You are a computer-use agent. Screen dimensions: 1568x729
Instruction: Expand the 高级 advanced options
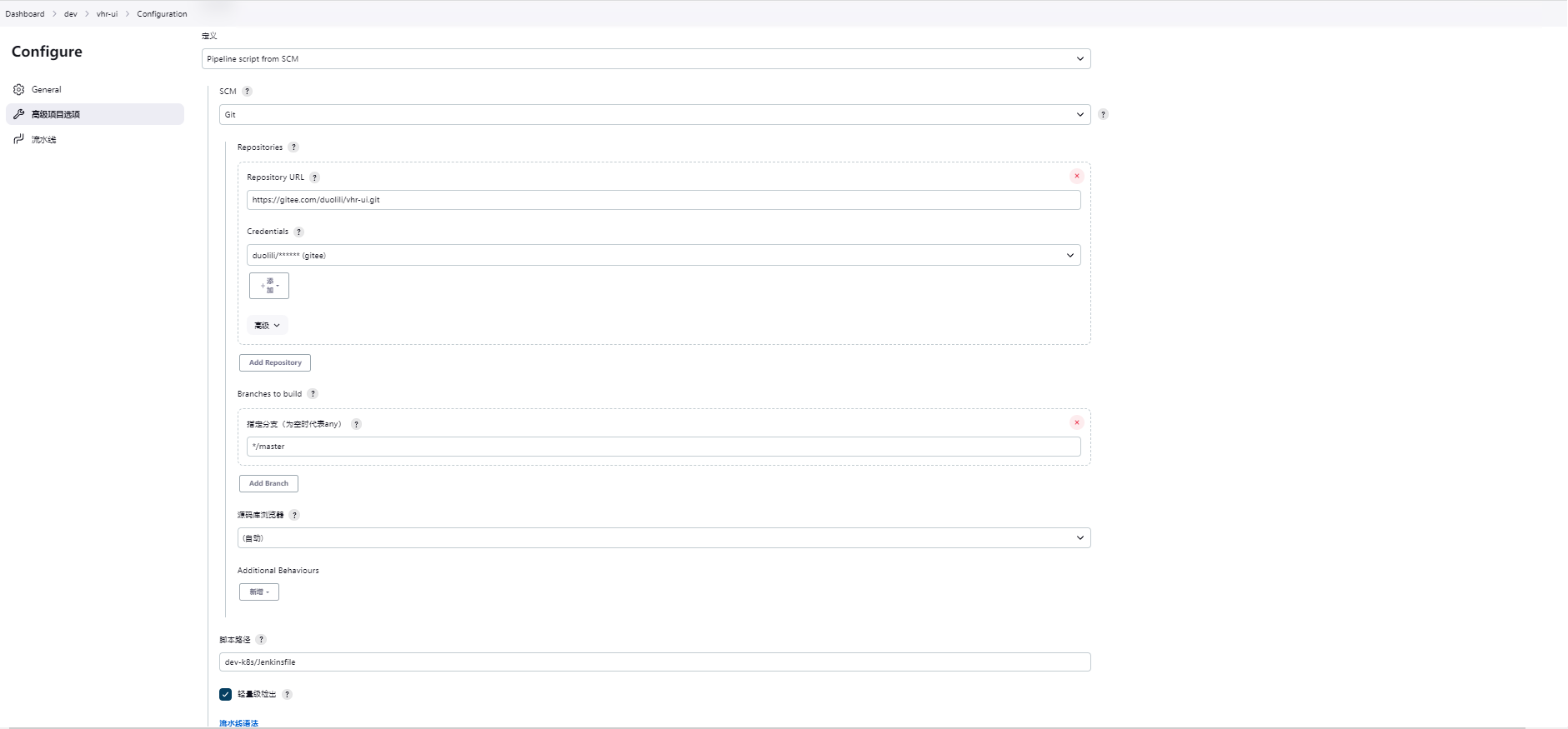click(268, 326)
